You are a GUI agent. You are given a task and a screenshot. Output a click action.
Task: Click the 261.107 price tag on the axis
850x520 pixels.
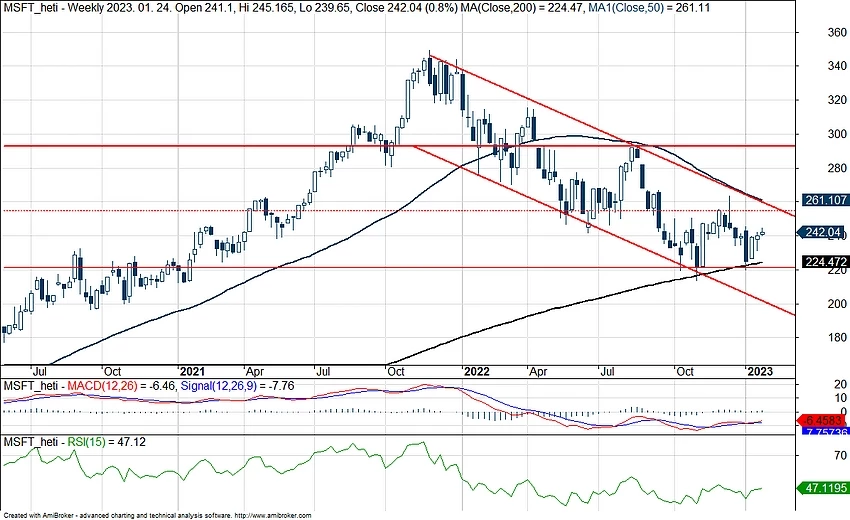coord(825,200)
